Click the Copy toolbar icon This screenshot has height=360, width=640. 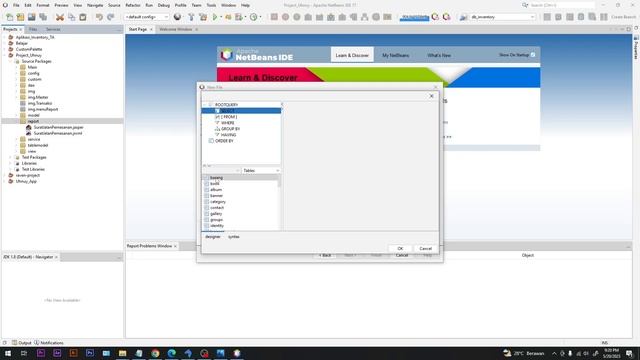click(71, 17)
